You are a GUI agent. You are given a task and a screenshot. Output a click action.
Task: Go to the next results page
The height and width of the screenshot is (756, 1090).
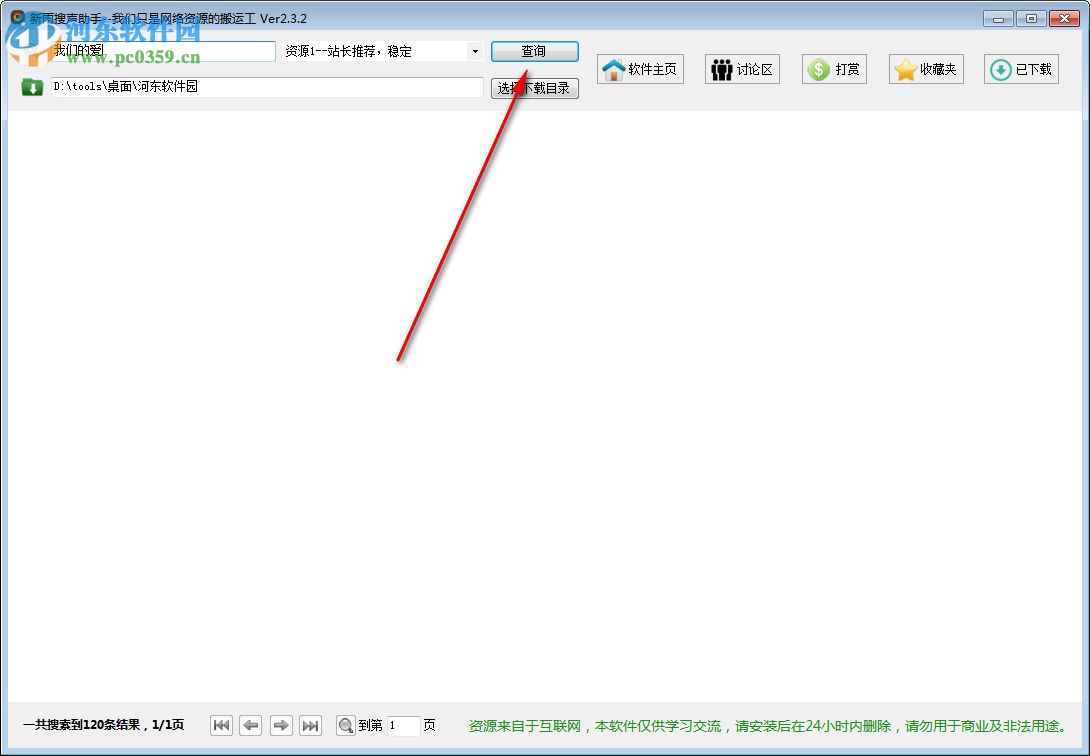tap(281, 725)
